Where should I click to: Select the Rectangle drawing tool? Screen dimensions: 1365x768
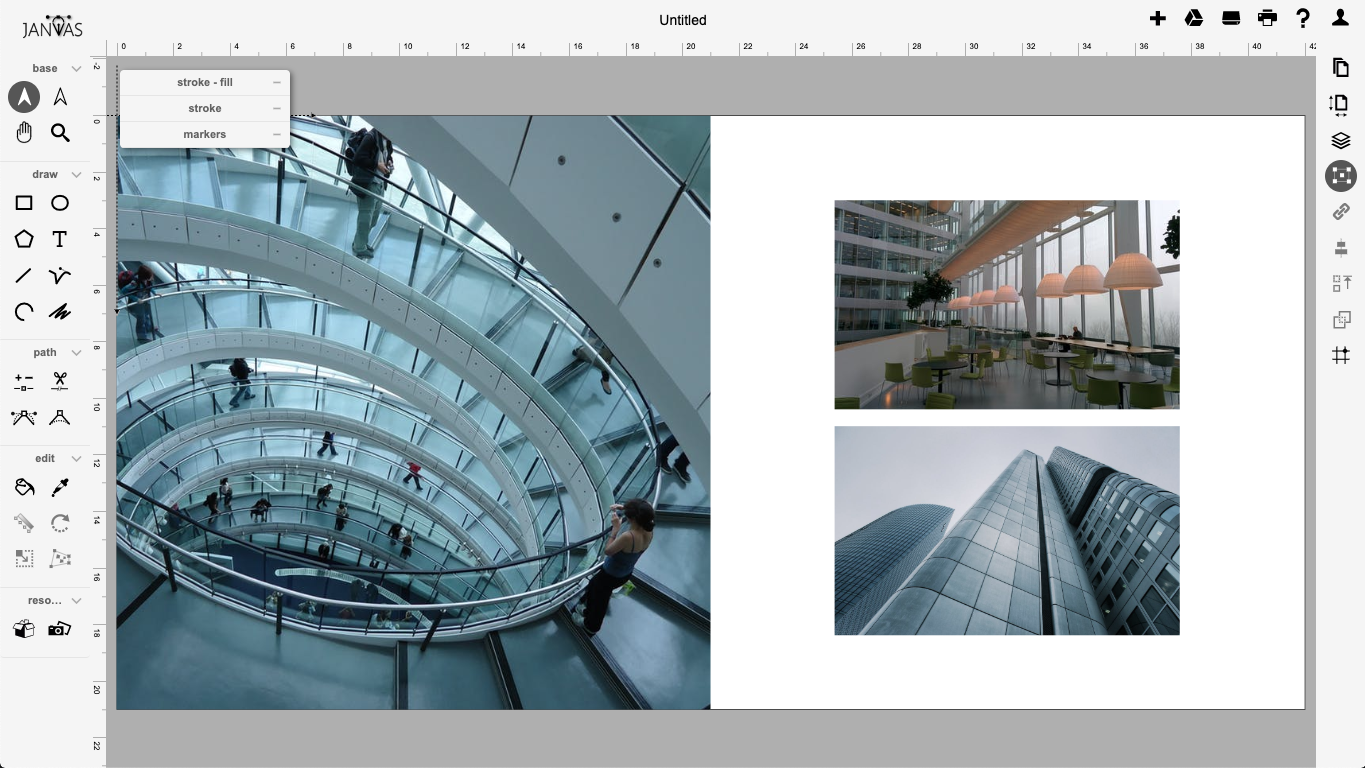24,203
